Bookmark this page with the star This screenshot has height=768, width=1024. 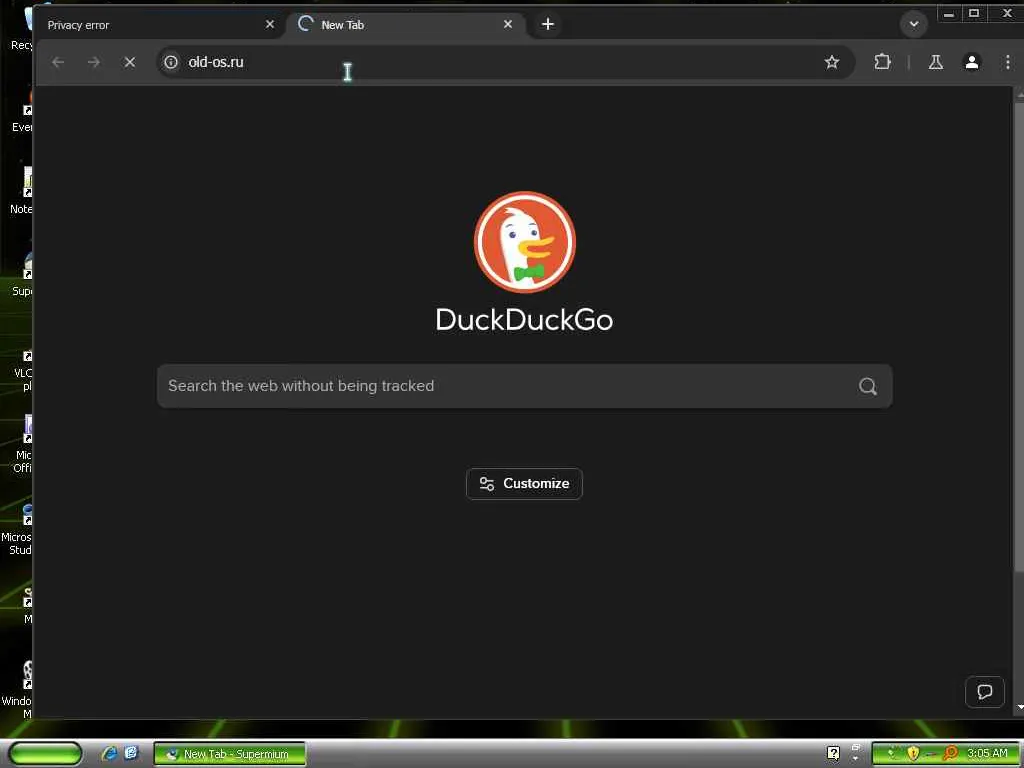[x=831, y=62]
